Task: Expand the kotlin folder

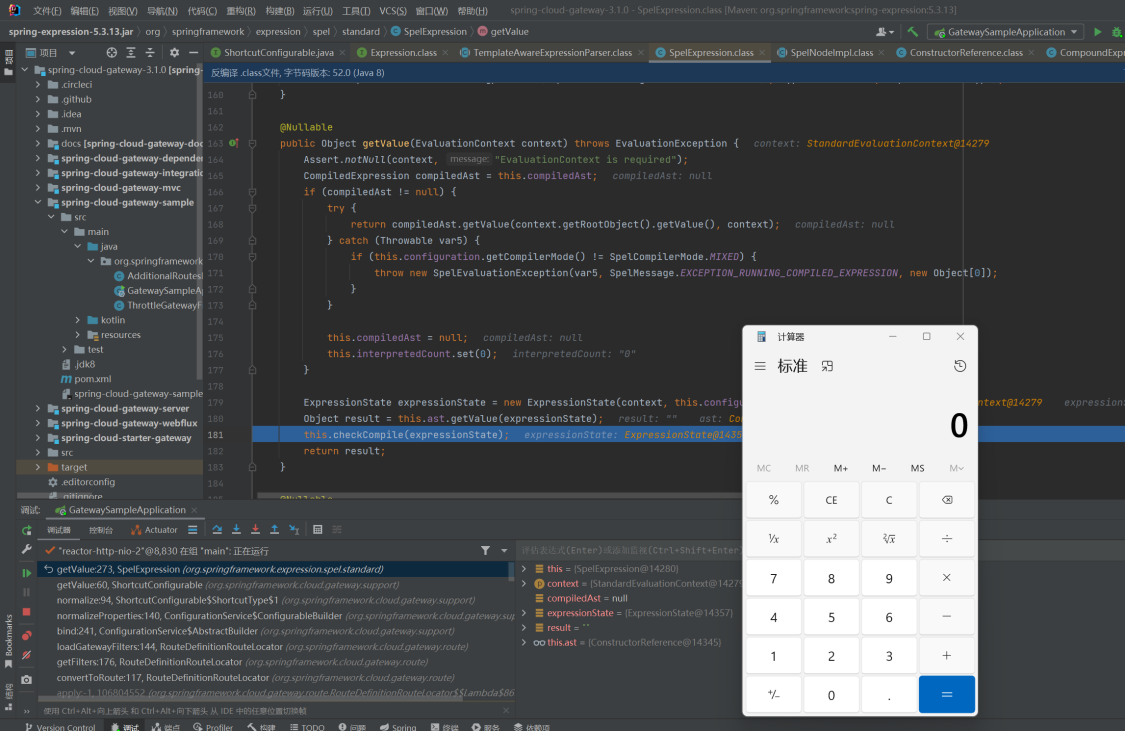Action: (x=77, y=320)
